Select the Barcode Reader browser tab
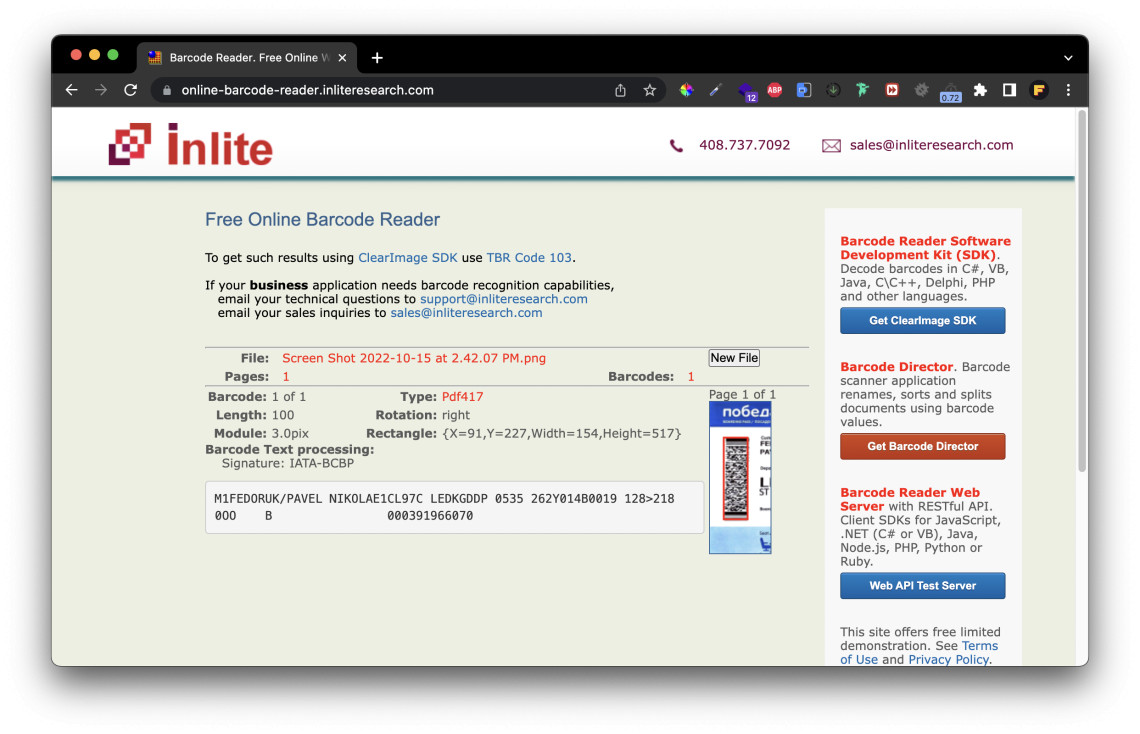Viewport: 1140px width, 734px height. [x=246, y=58]
